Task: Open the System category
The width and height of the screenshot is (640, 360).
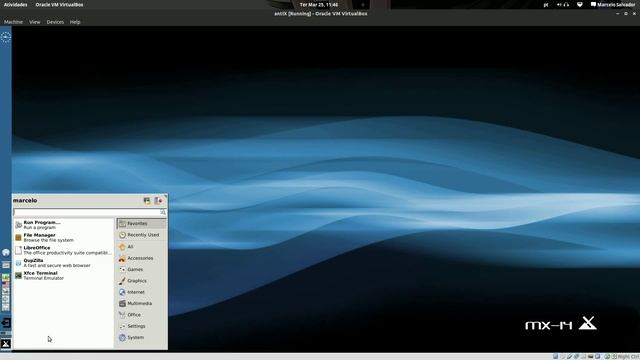Action: click(x=141, y=338)
